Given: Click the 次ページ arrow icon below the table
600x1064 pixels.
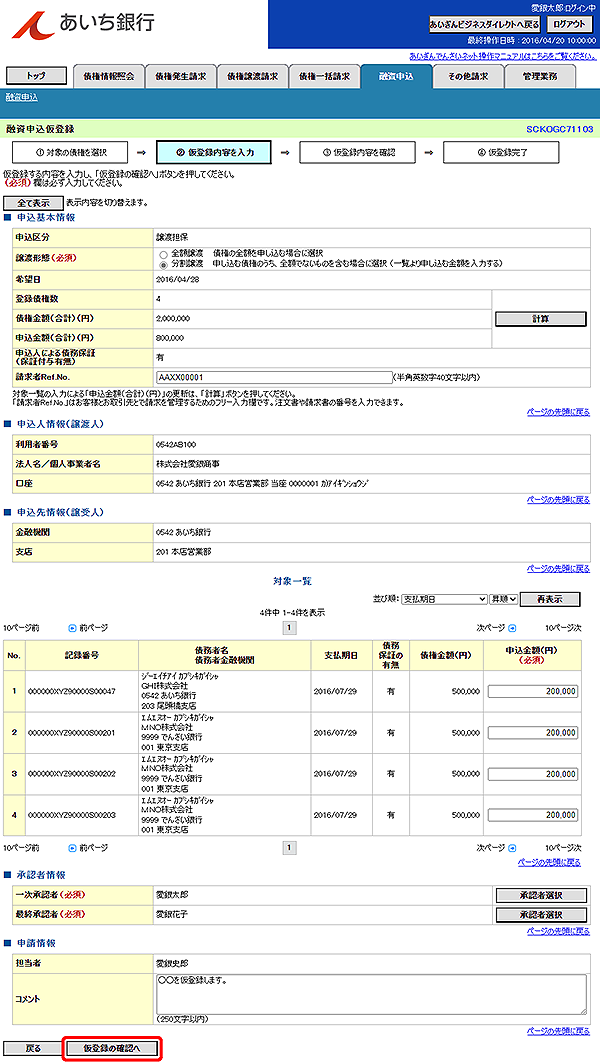Looking at the screenshot, I should click(x=512, y=848).
